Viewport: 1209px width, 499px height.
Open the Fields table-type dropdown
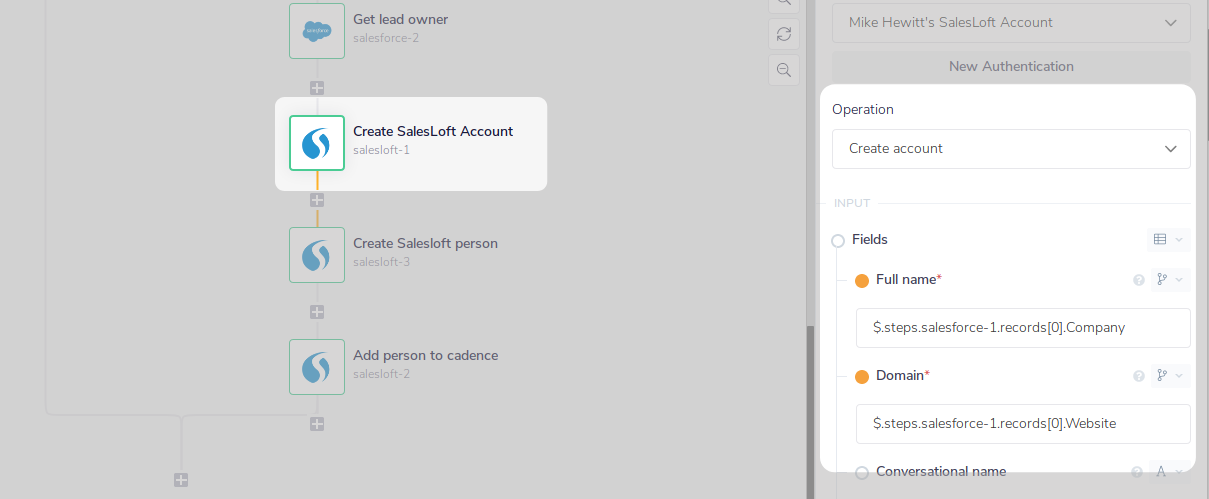[1166, 239]
